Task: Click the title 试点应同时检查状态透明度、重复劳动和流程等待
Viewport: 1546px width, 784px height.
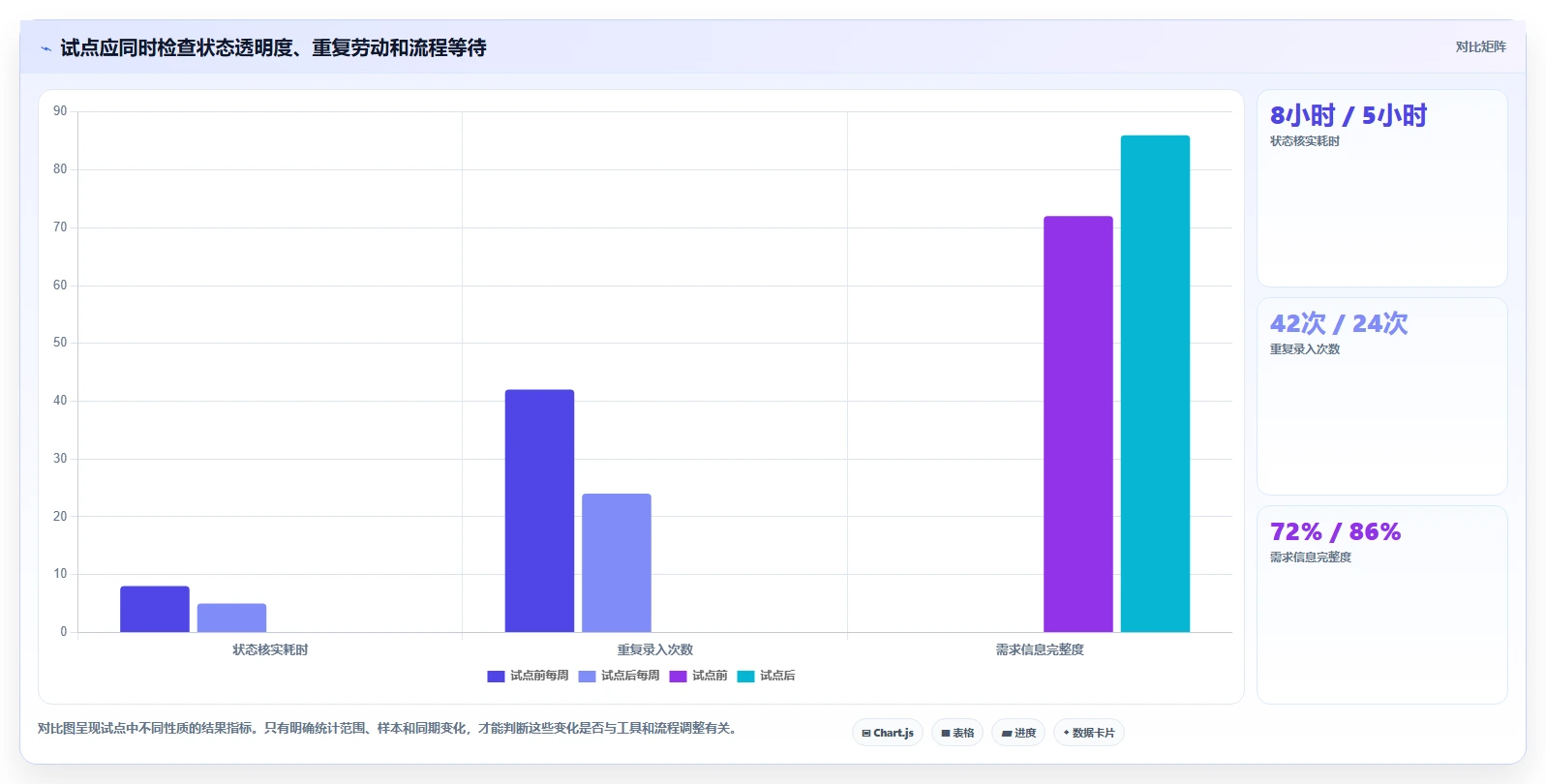Action: pos(273,47)
